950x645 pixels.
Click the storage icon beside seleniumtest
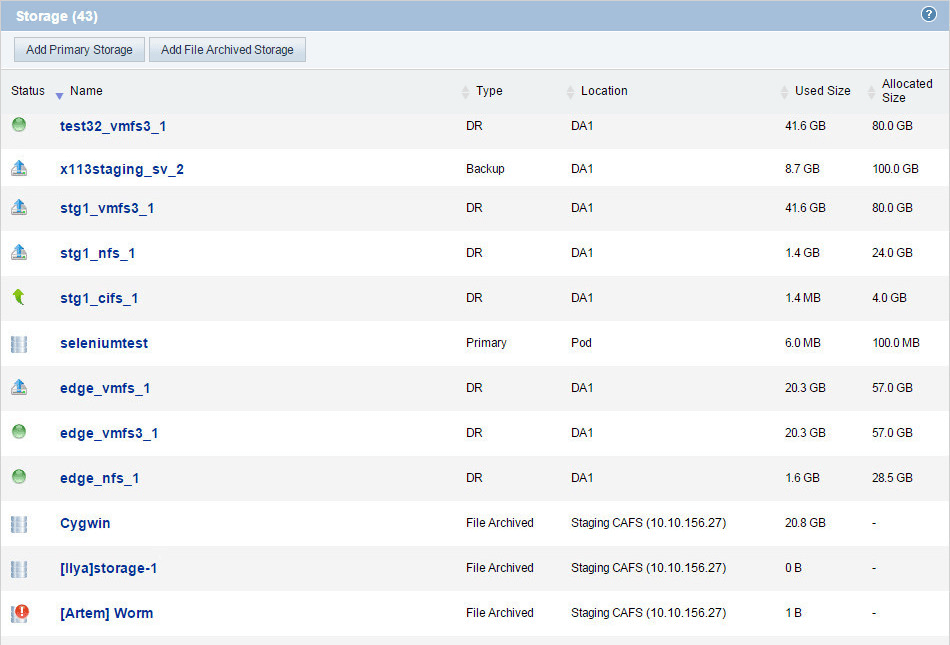19,343
